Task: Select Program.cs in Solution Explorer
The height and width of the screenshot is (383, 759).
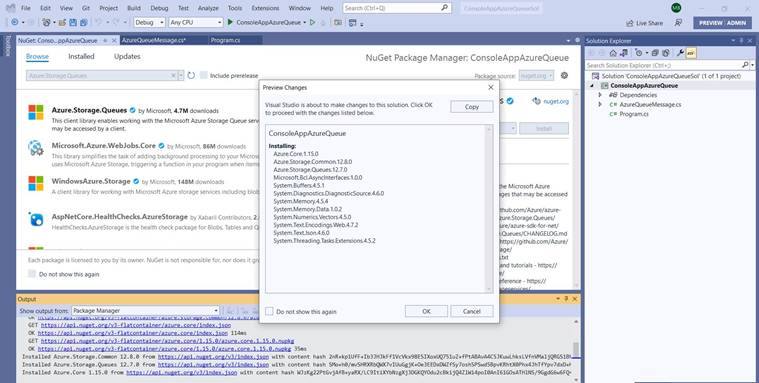Action: 634,114
